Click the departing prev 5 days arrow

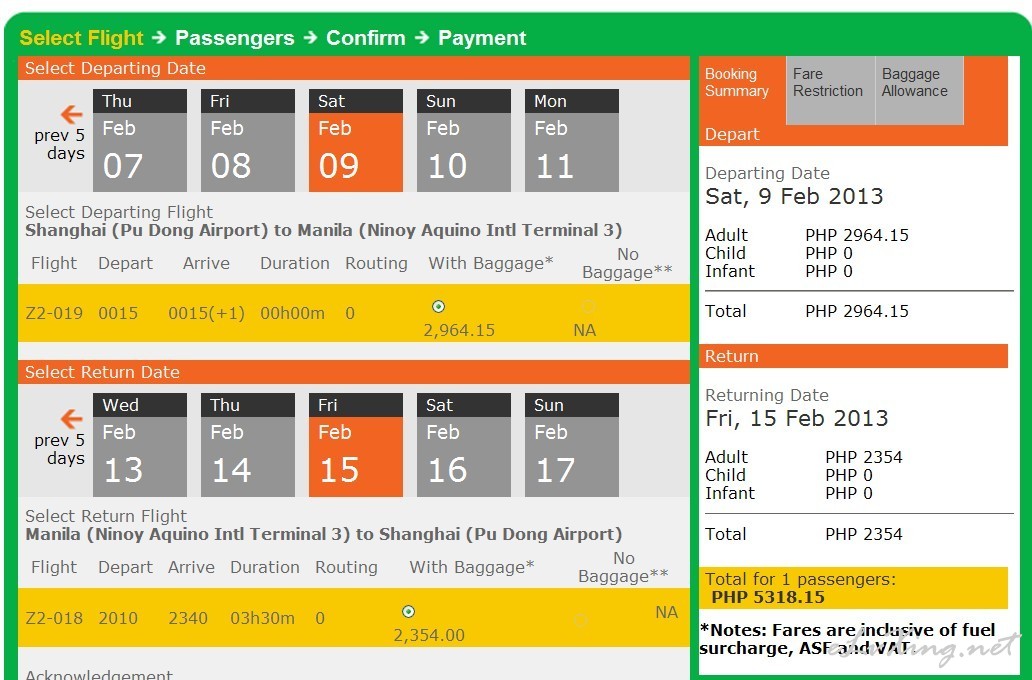(71, 114)
